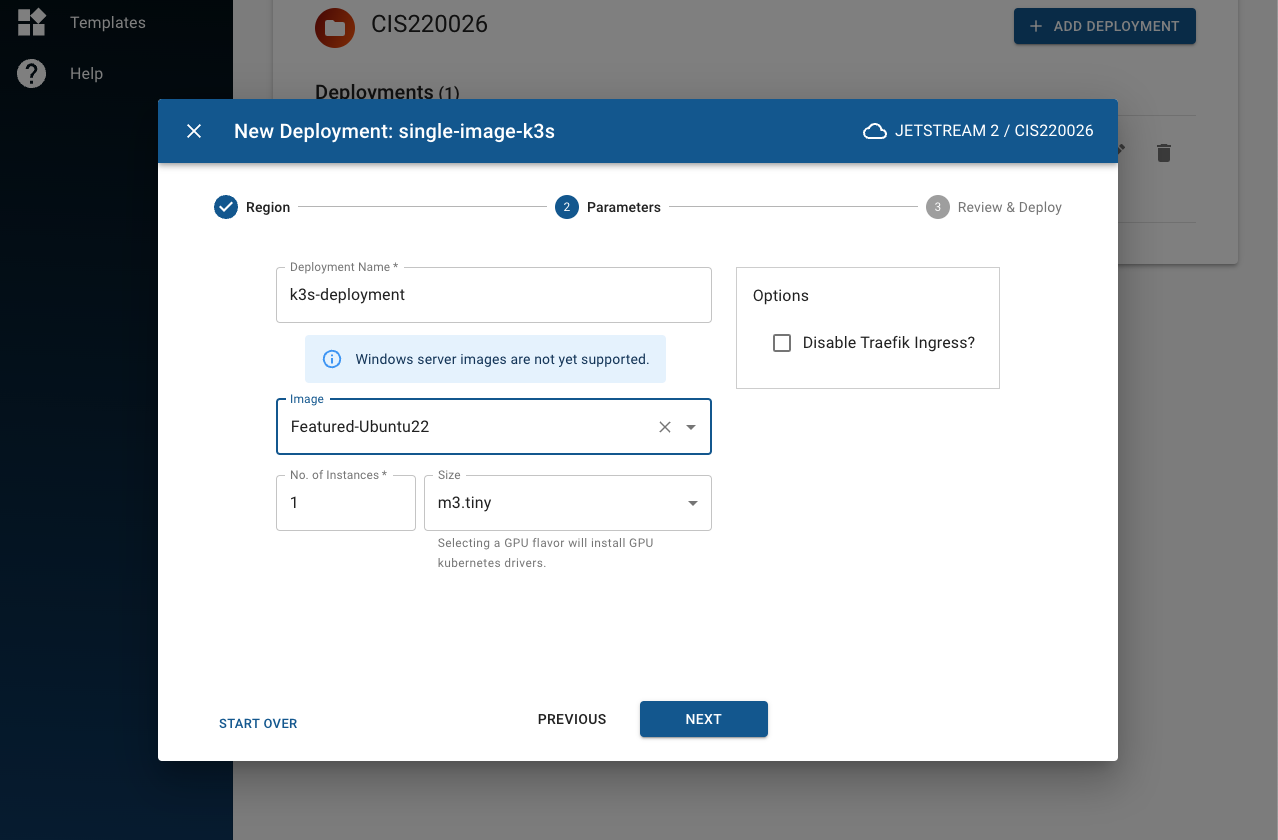Open Templates in the sidebar
The width and height of the screenshot is (1278, 840).
click(108, 23)
